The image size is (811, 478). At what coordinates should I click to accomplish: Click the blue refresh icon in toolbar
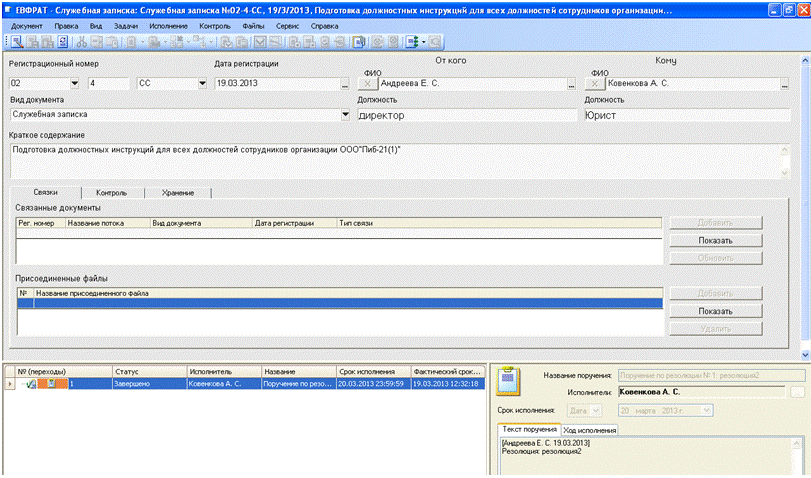coord(63,42)
